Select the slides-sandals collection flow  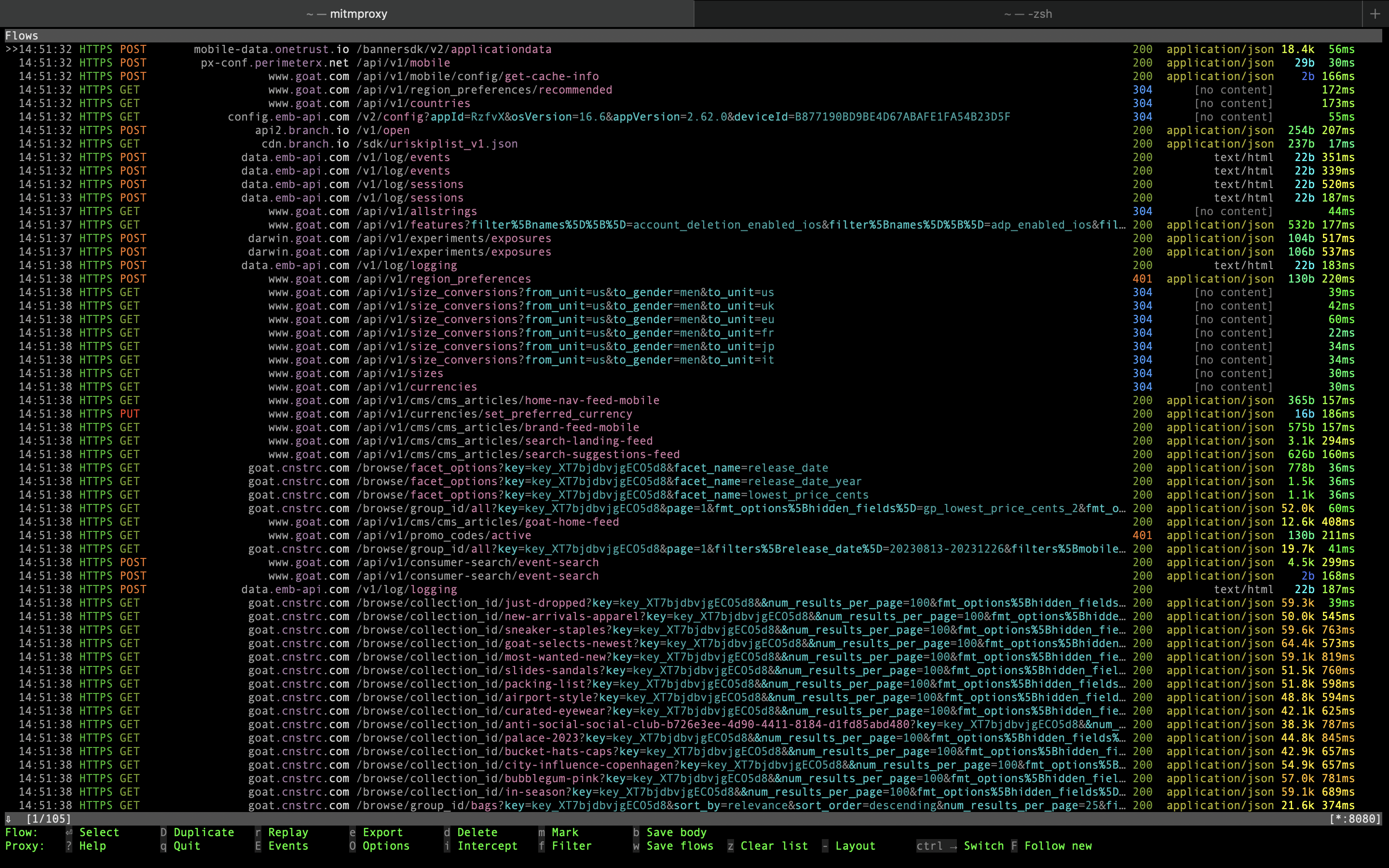click(x=694, y=670)
